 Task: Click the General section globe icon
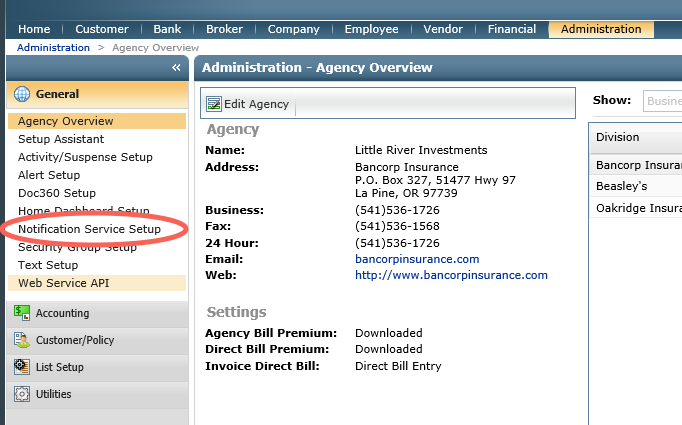[21, 94]
